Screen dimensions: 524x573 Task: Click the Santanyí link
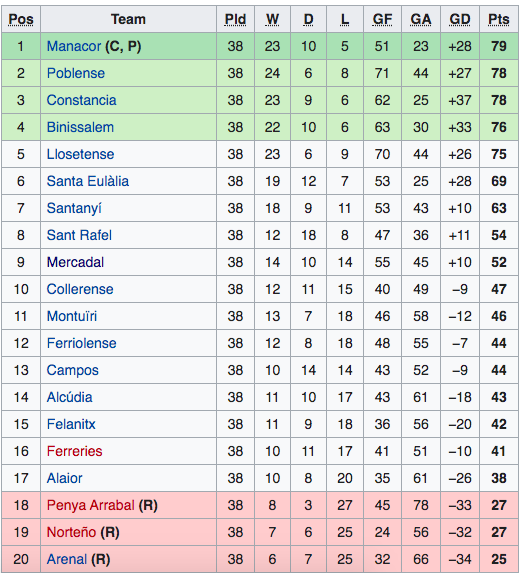(x=74, y=208)
